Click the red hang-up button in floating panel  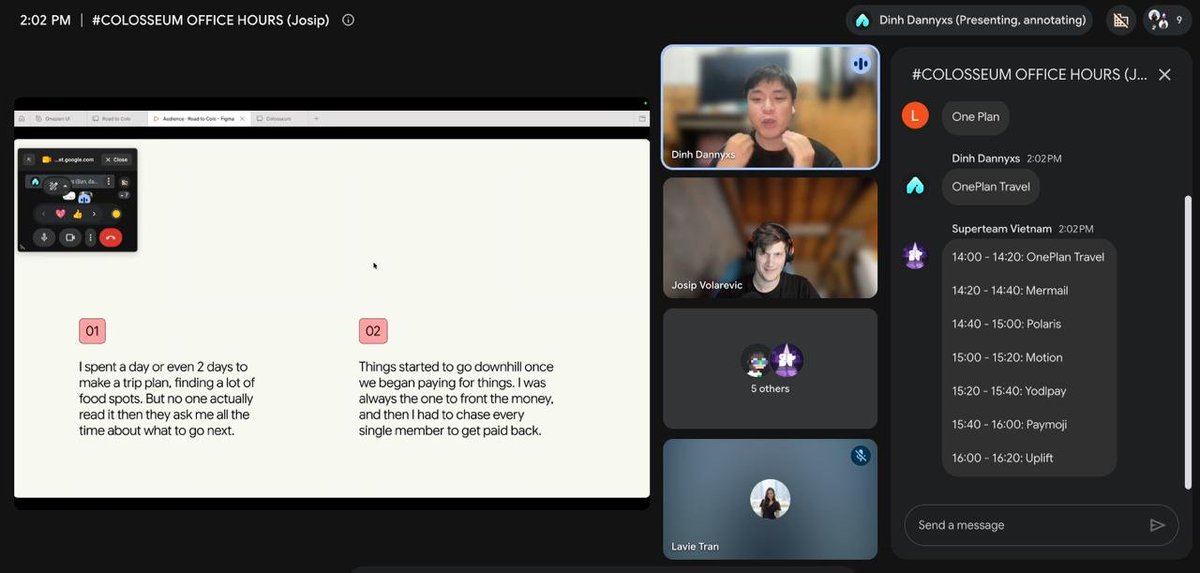tap(111, 237)
